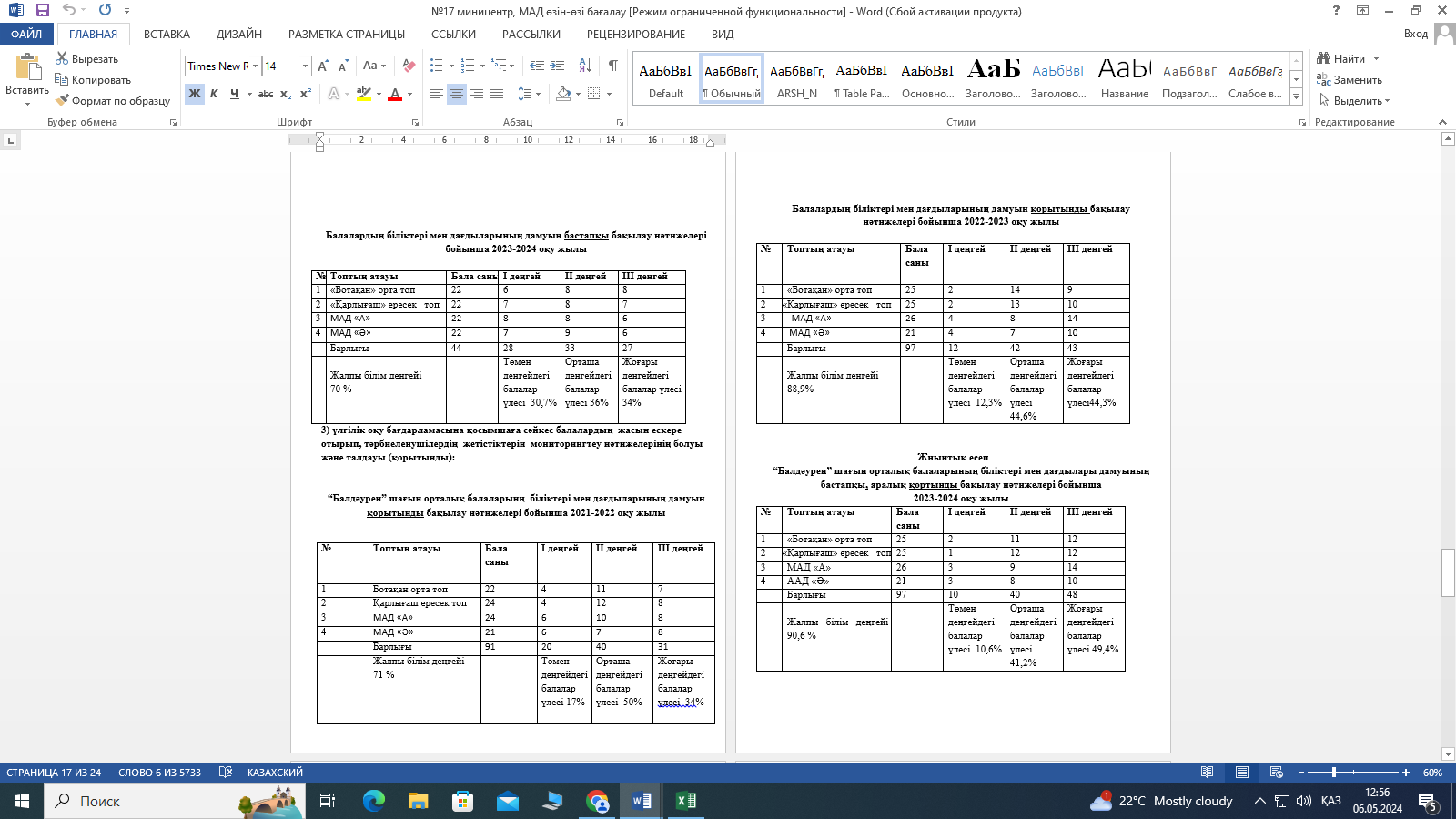This screenshot has height=819, width=1456.
Task: Expand the styles gallery
Action: coord(1297,96)
